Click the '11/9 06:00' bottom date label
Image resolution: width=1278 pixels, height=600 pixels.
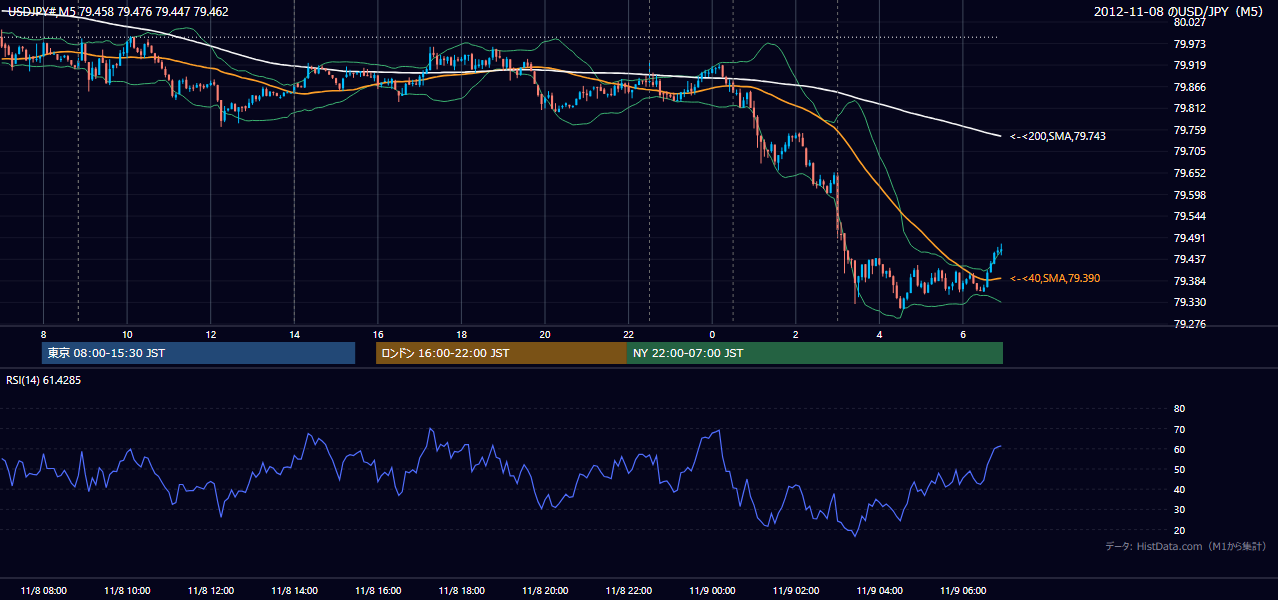(x=963, y=591)
